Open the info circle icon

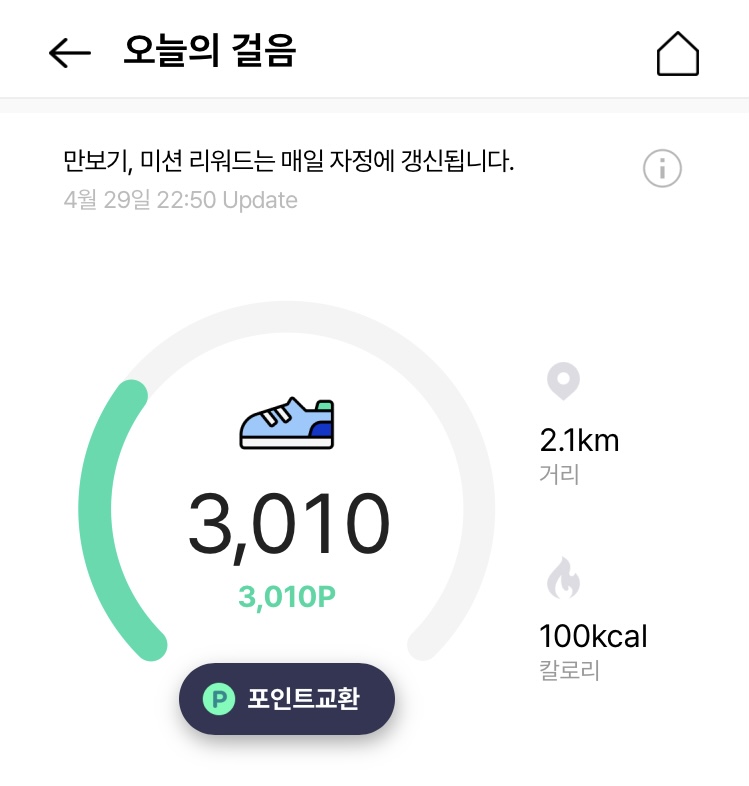(662, 168)
